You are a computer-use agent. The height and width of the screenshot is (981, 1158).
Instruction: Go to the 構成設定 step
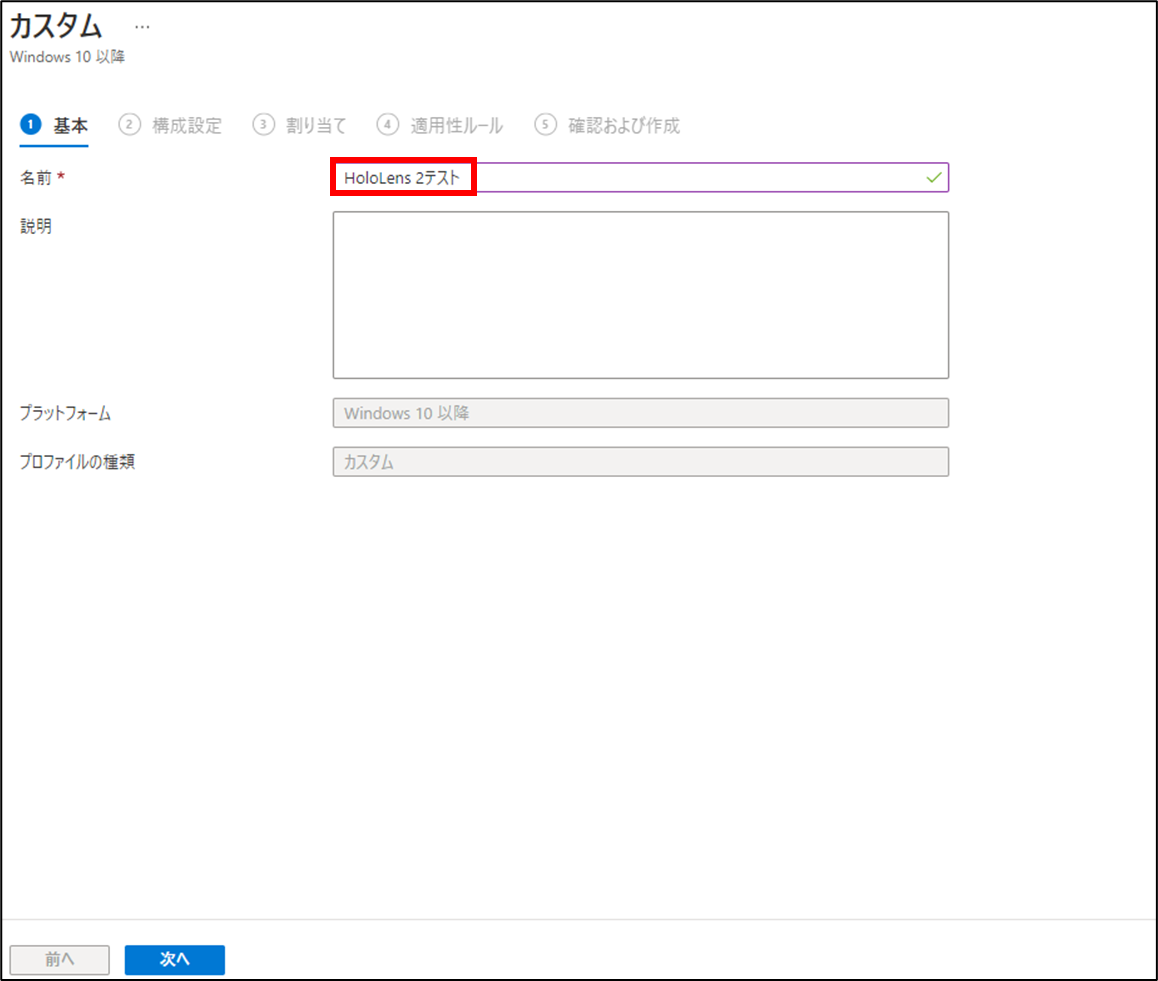pos(171,126)
